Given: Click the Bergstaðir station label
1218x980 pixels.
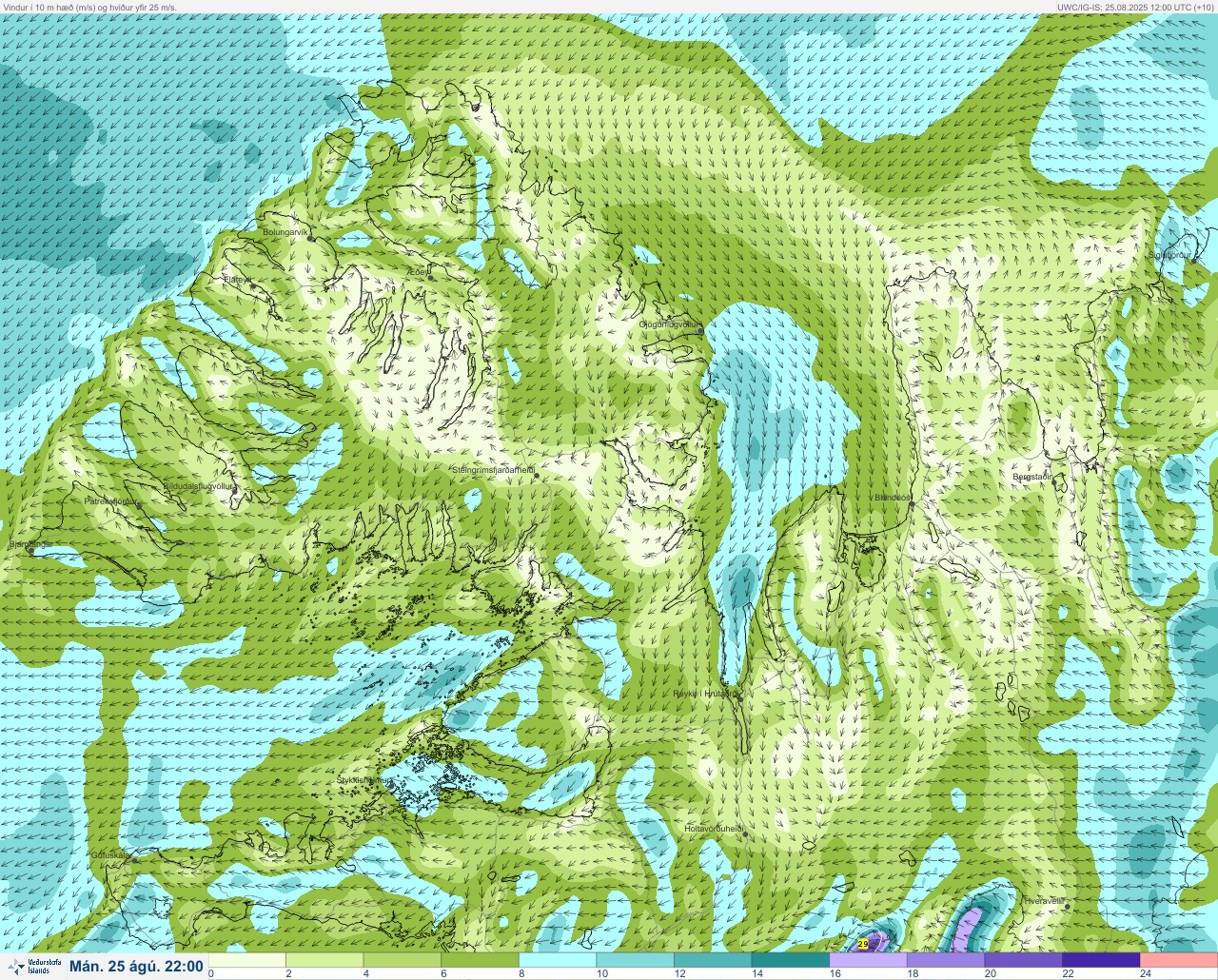Looking at the screenshot, I should (x=1031, y=477).
